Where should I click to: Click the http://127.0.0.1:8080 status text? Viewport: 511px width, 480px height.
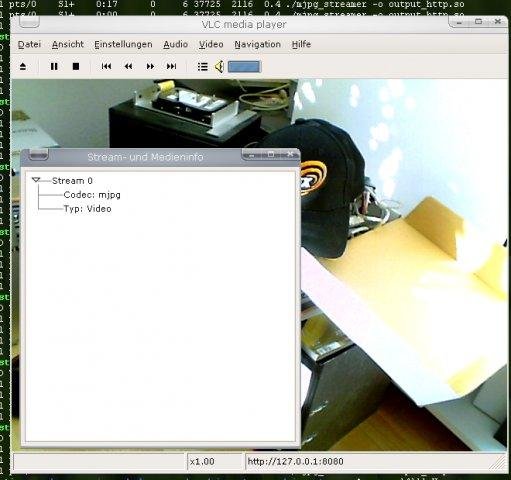pyautogui.click(x=295, y=462)
